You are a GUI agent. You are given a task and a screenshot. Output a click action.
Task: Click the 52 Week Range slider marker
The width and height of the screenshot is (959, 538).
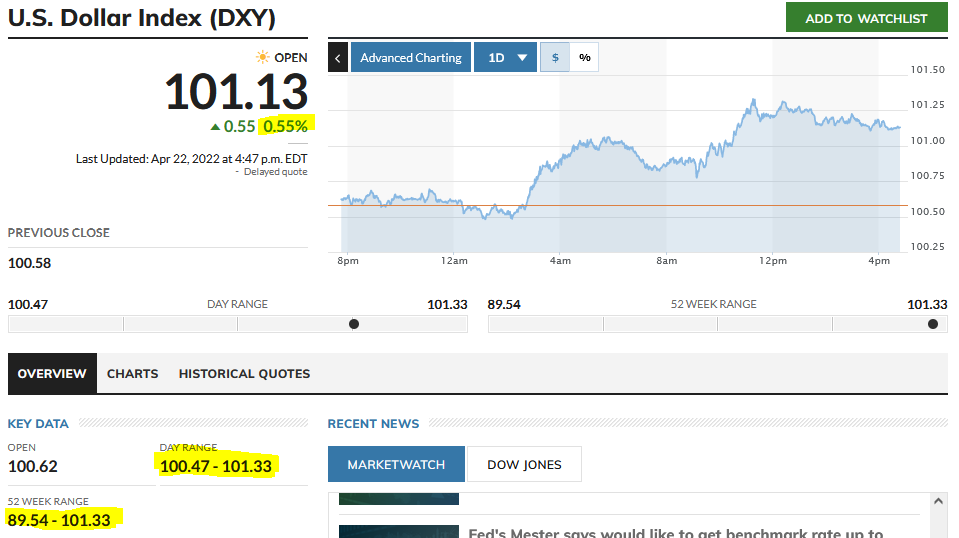click(933, 324)
